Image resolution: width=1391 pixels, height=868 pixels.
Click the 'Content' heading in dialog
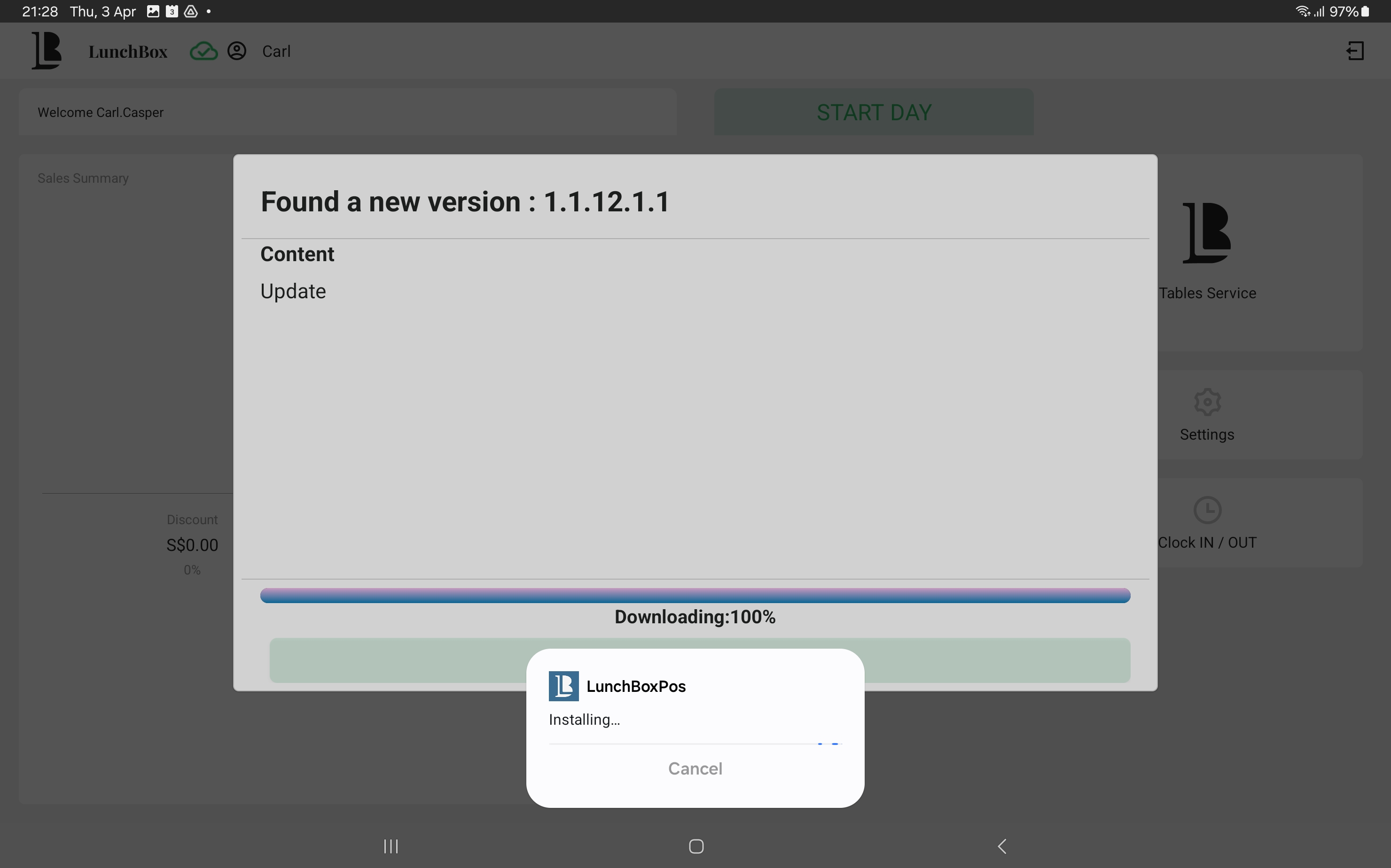297,254
